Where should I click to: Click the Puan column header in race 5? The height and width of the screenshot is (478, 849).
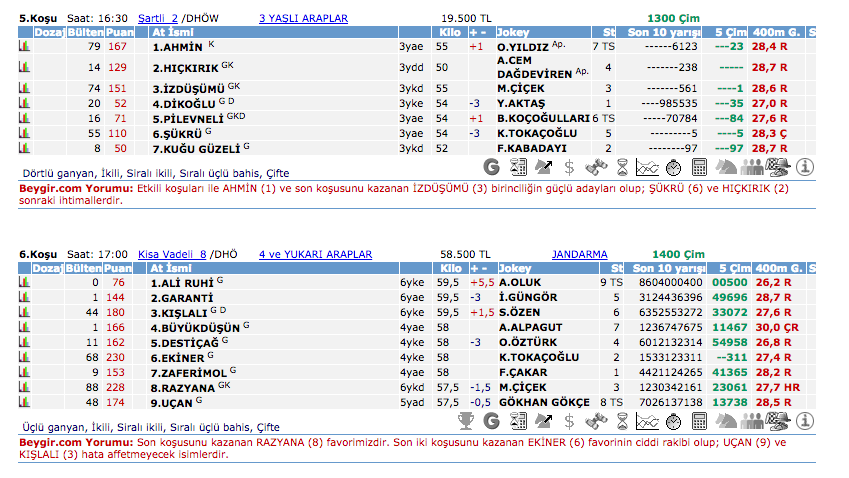coord(118,33)
